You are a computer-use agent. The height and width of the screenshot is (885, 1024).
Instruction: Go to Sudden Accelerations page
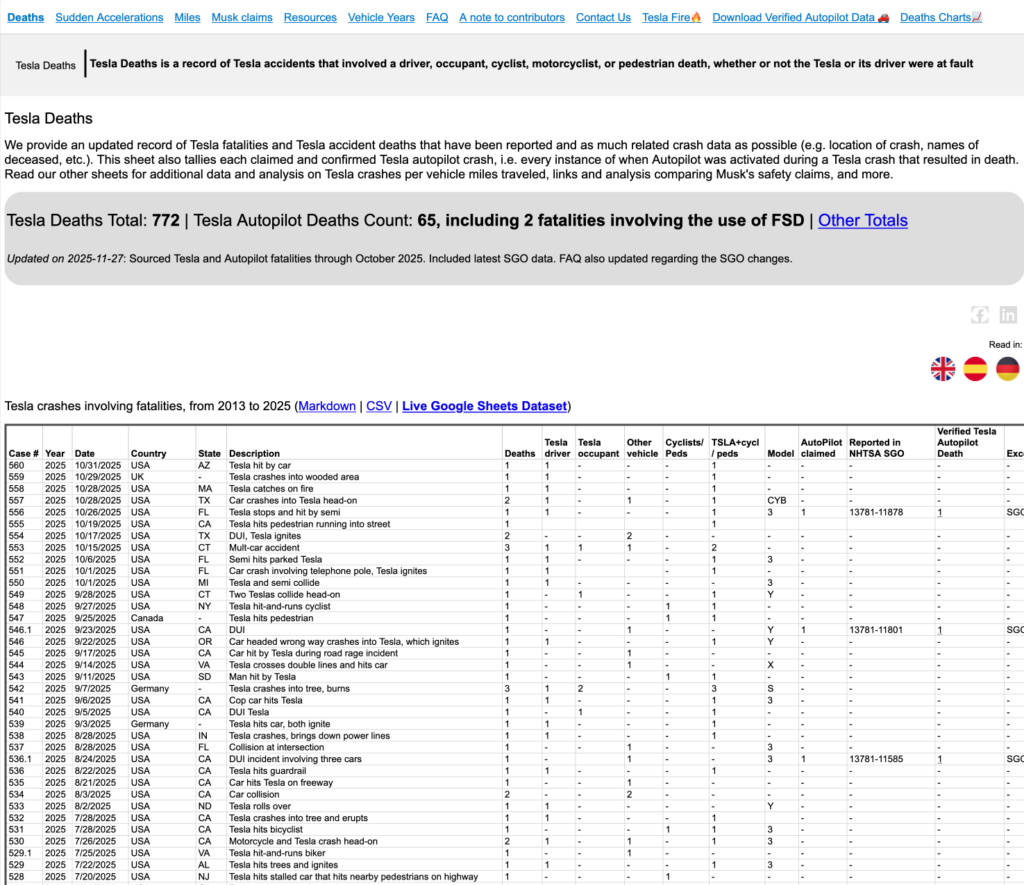tap(109, 18)
